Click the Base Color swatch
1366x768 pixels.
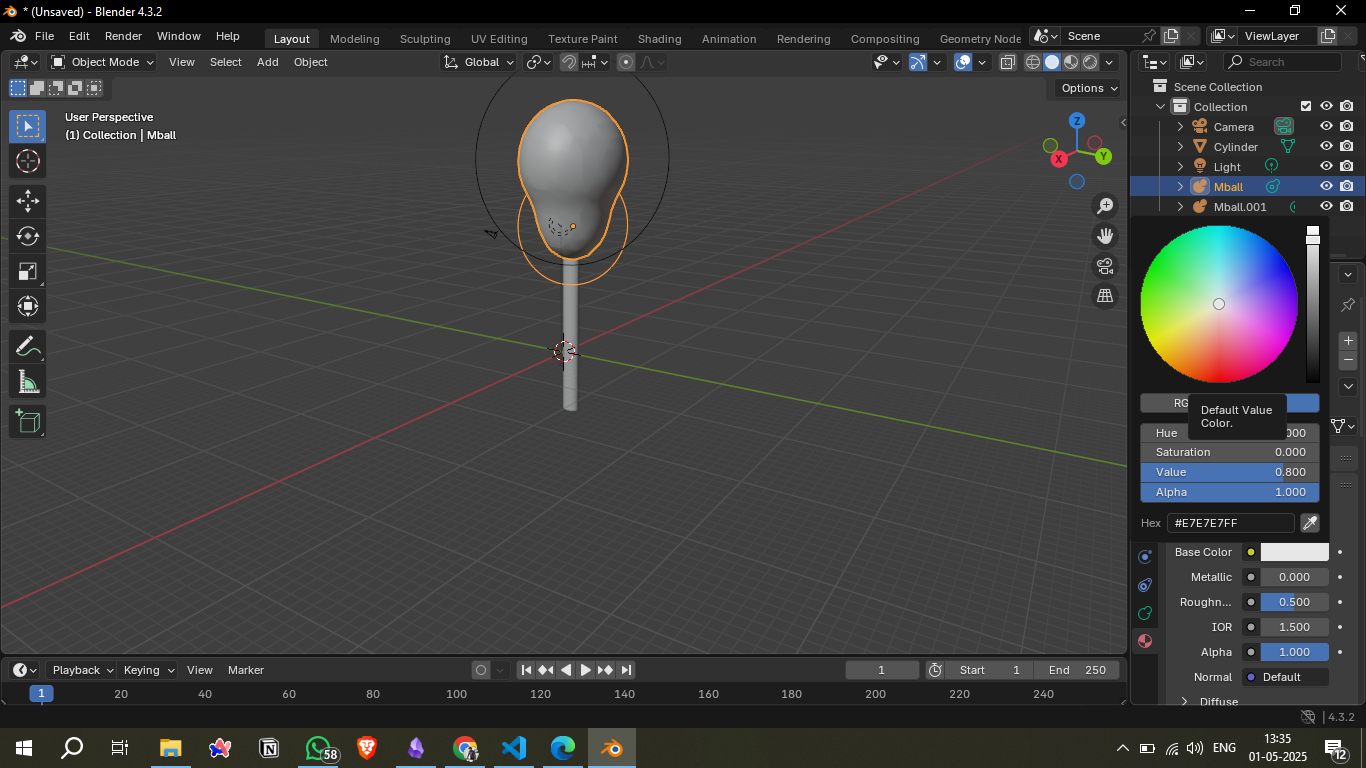[1294, 552]
